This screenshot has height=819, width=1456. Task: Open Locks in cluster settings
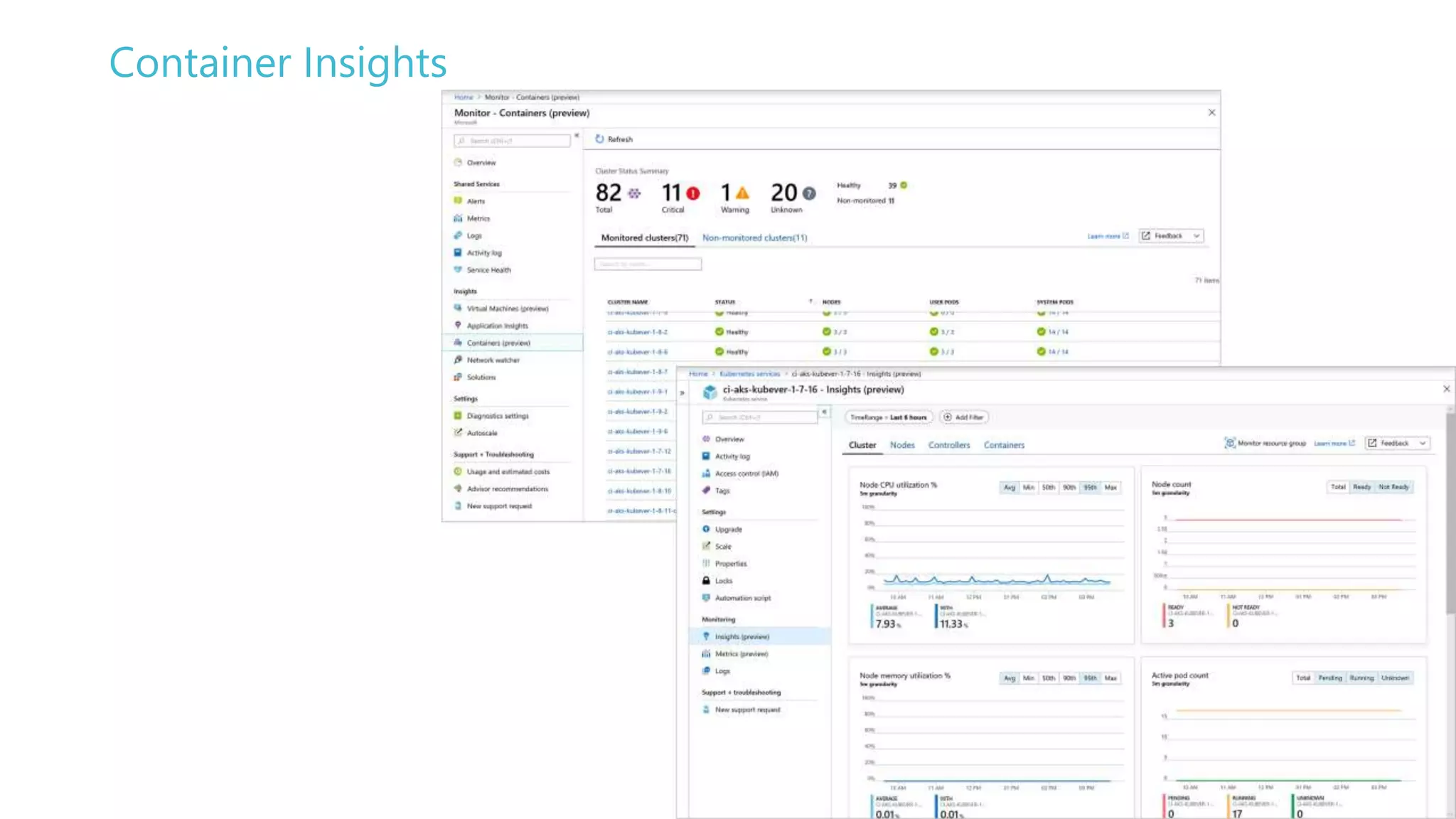coord(723,581)
